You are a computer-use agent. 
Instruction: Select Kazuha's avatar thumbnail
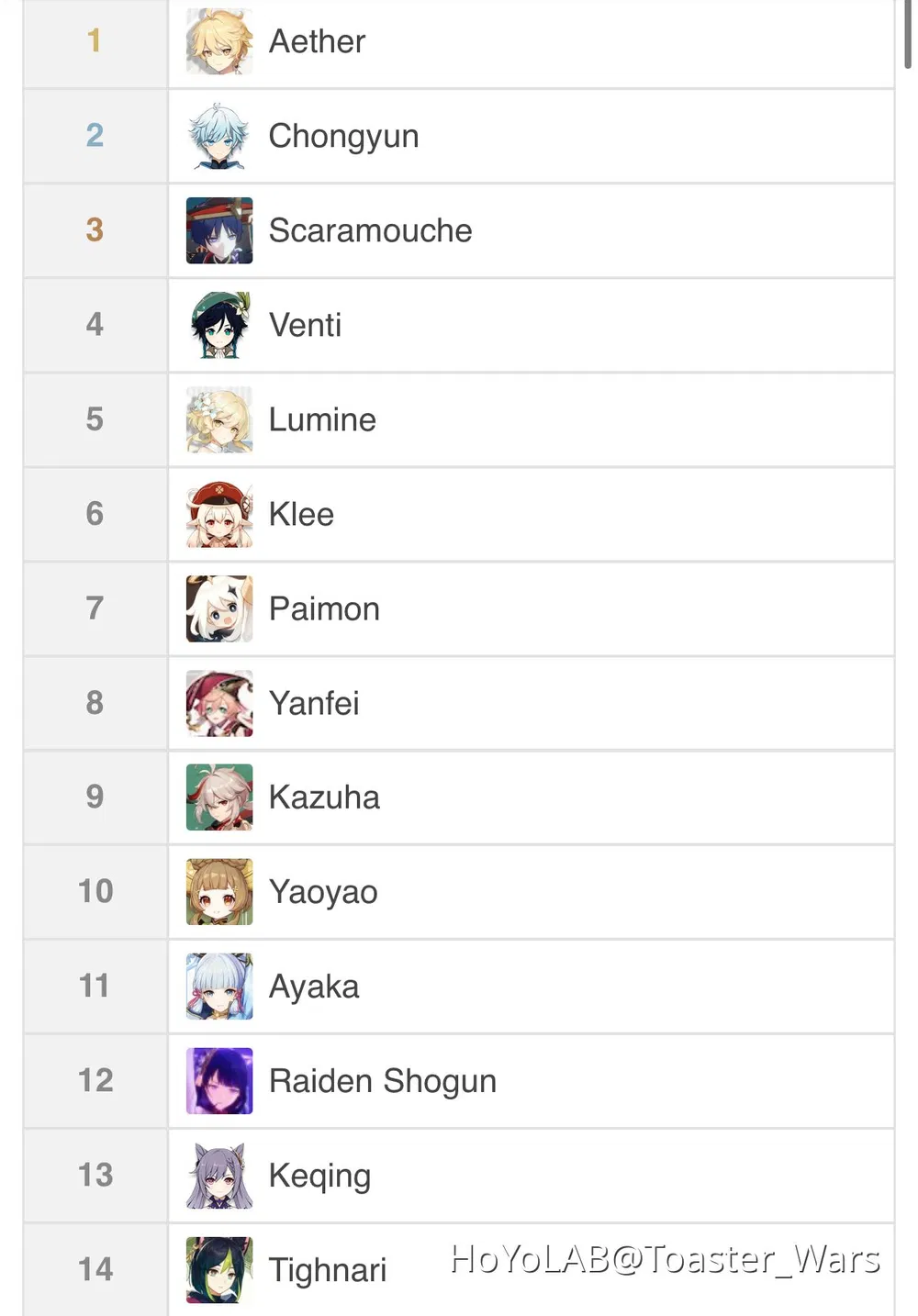[219, 797]
